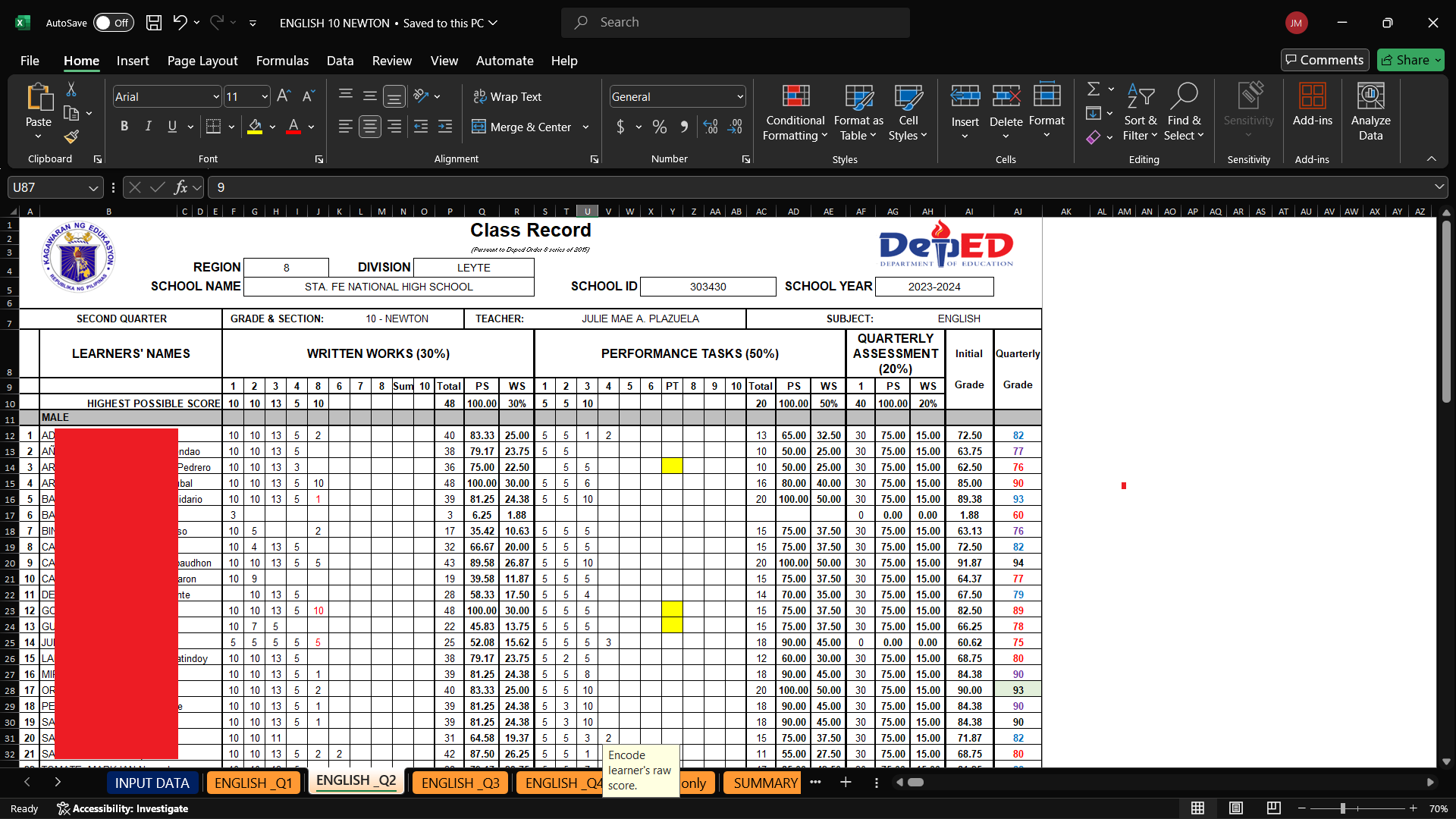Image resolution: width=1456 pixels, height=819 pixels.
Task: Toggle Align Right alignment
Action: coord(394,127)
